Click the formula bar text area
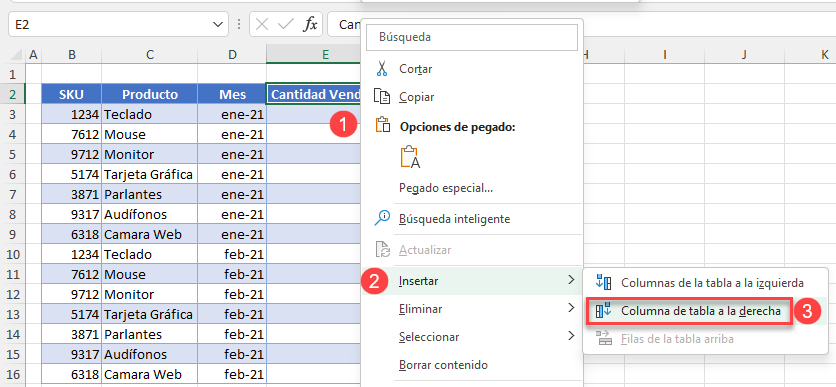The image size is (836, 387). click(x=344, y=25)
